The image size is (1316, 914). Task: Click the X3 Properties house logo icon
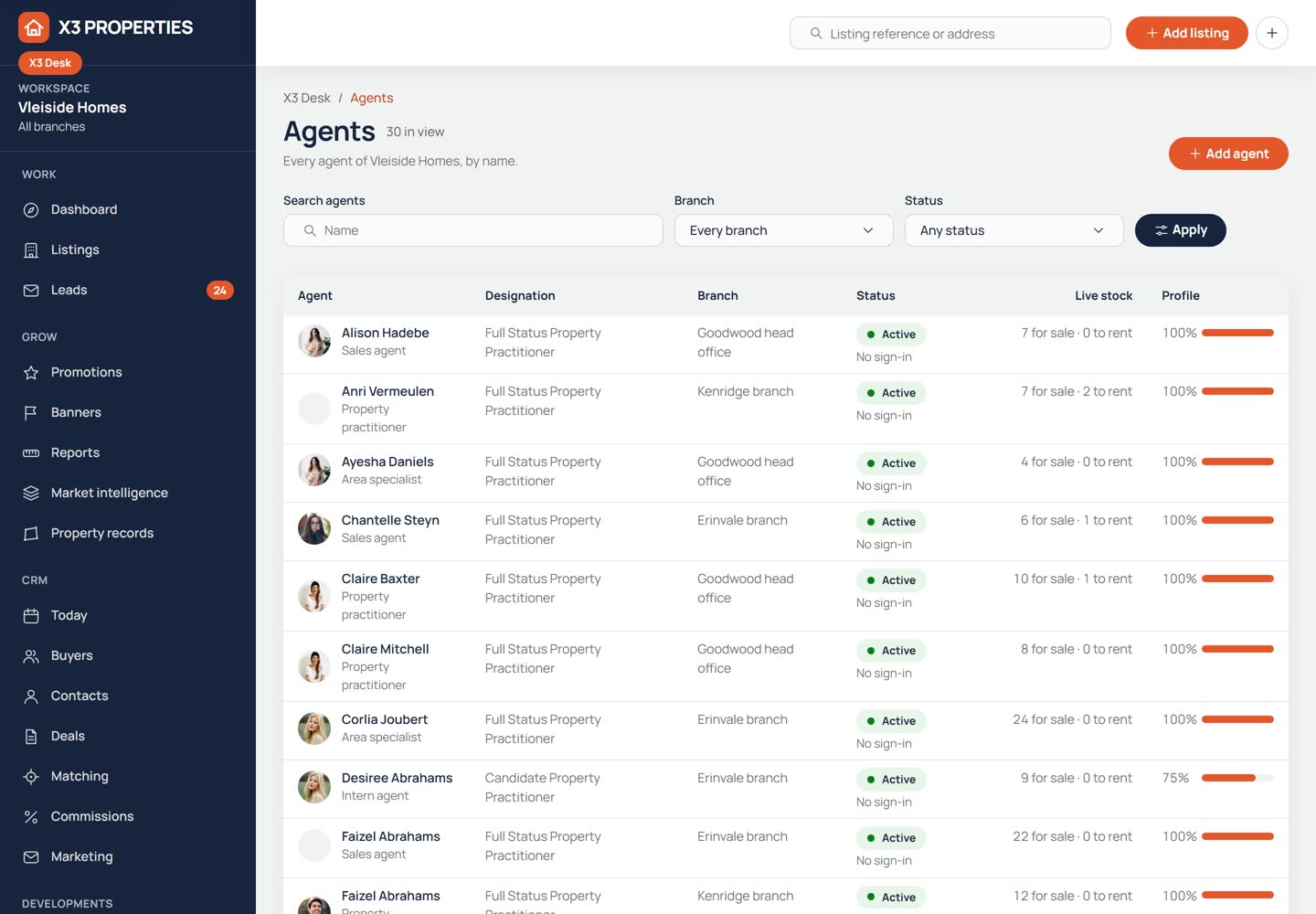click(34, 27)
